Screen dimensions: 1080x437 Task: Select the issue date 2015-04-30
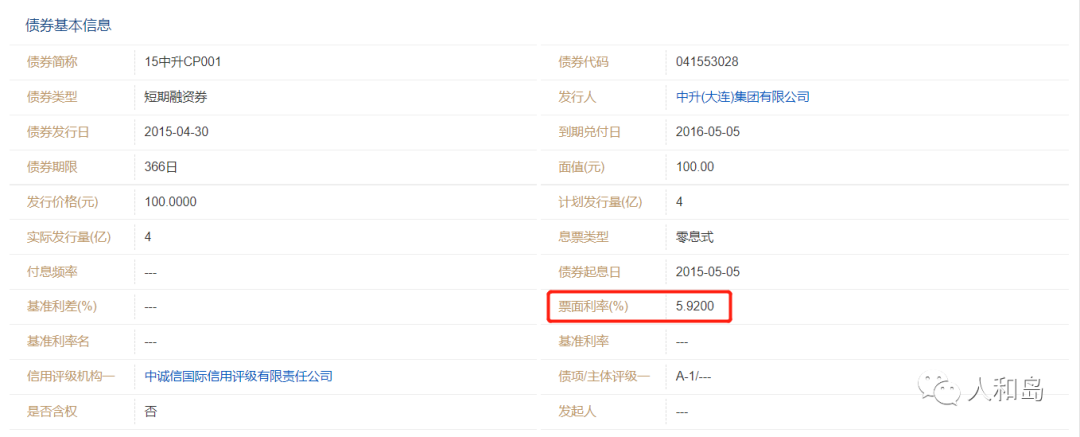point(177,132)
